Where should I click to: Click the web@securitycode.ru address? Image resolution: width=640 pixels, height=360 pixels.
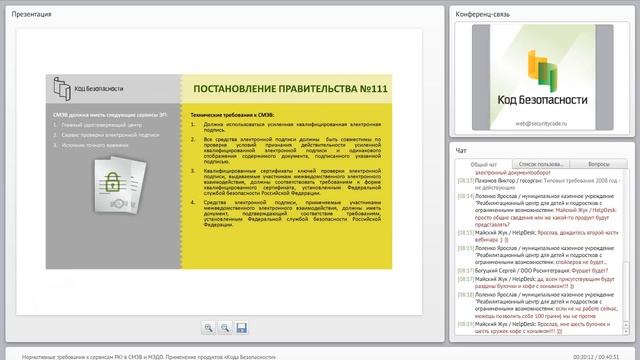(541, 123)
